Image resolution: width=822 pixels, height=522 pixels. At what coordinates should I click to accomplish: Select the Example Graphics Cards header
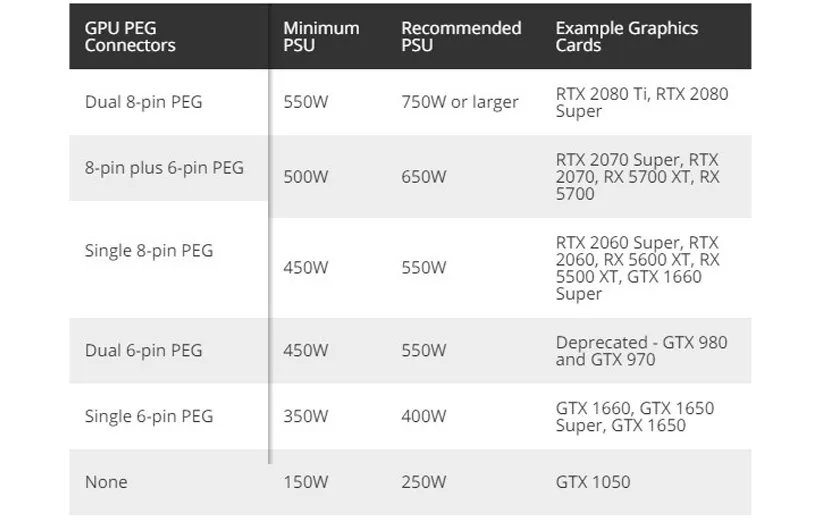(x=626, y=36)
